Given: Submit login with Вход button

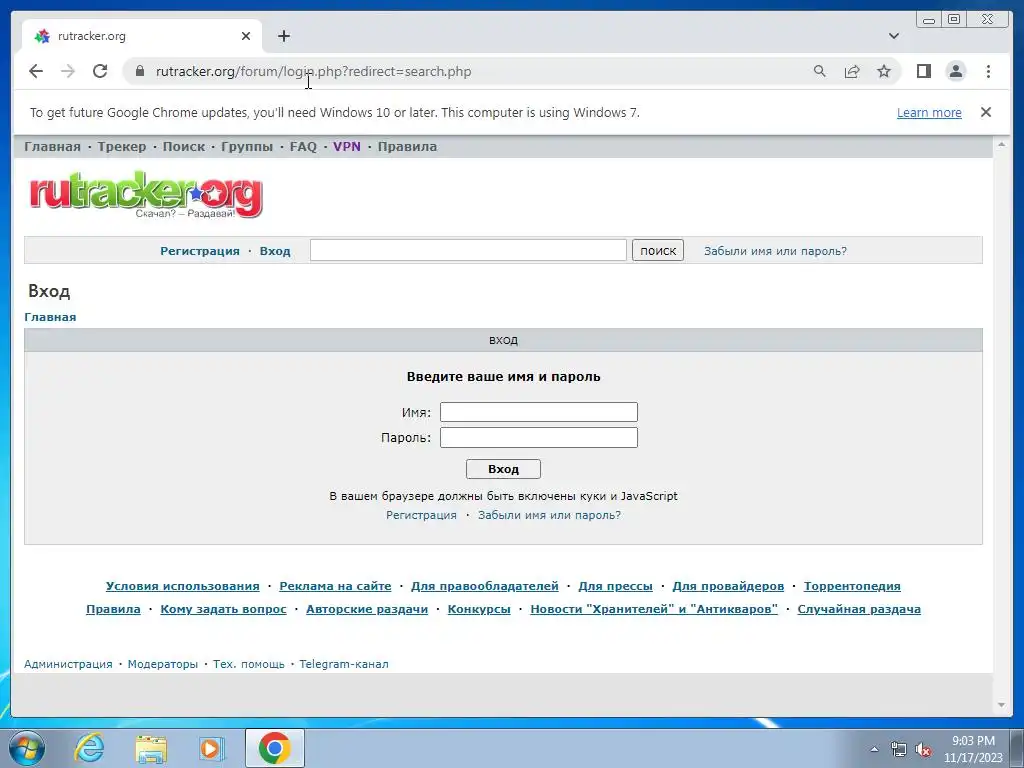Looking at the screenshot, I should click(x=504, y=469).
